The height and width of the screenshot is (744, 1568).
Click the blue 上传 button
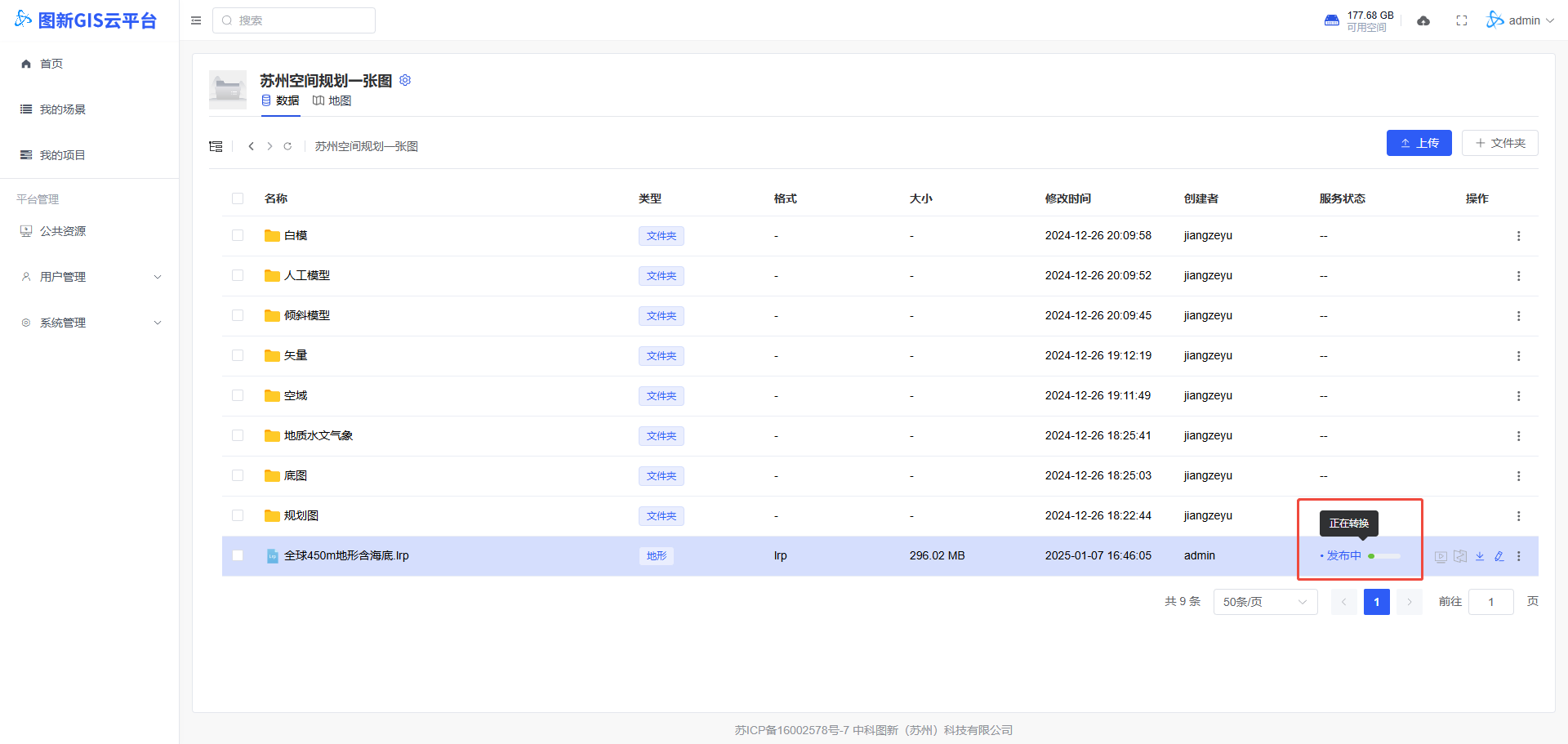pyautogui.click(x=1419, y=143)
